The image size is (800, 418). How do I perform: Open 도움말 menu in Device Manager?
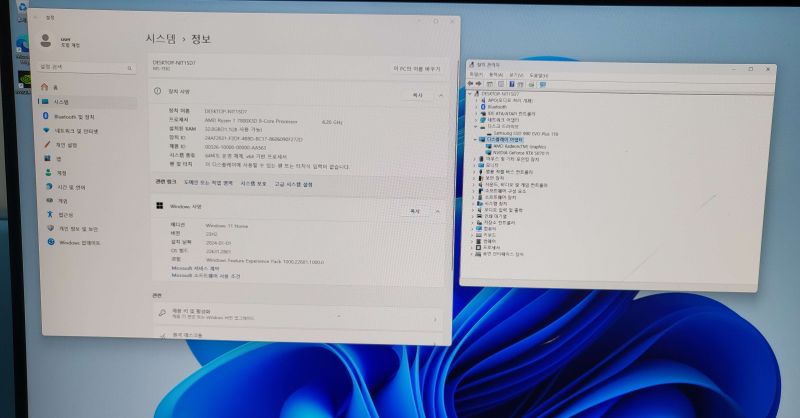tap(539, 76)
